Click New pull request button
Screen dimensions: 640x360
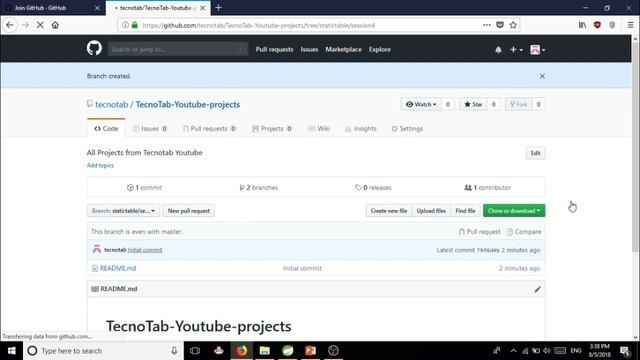(x=189, y=211)
